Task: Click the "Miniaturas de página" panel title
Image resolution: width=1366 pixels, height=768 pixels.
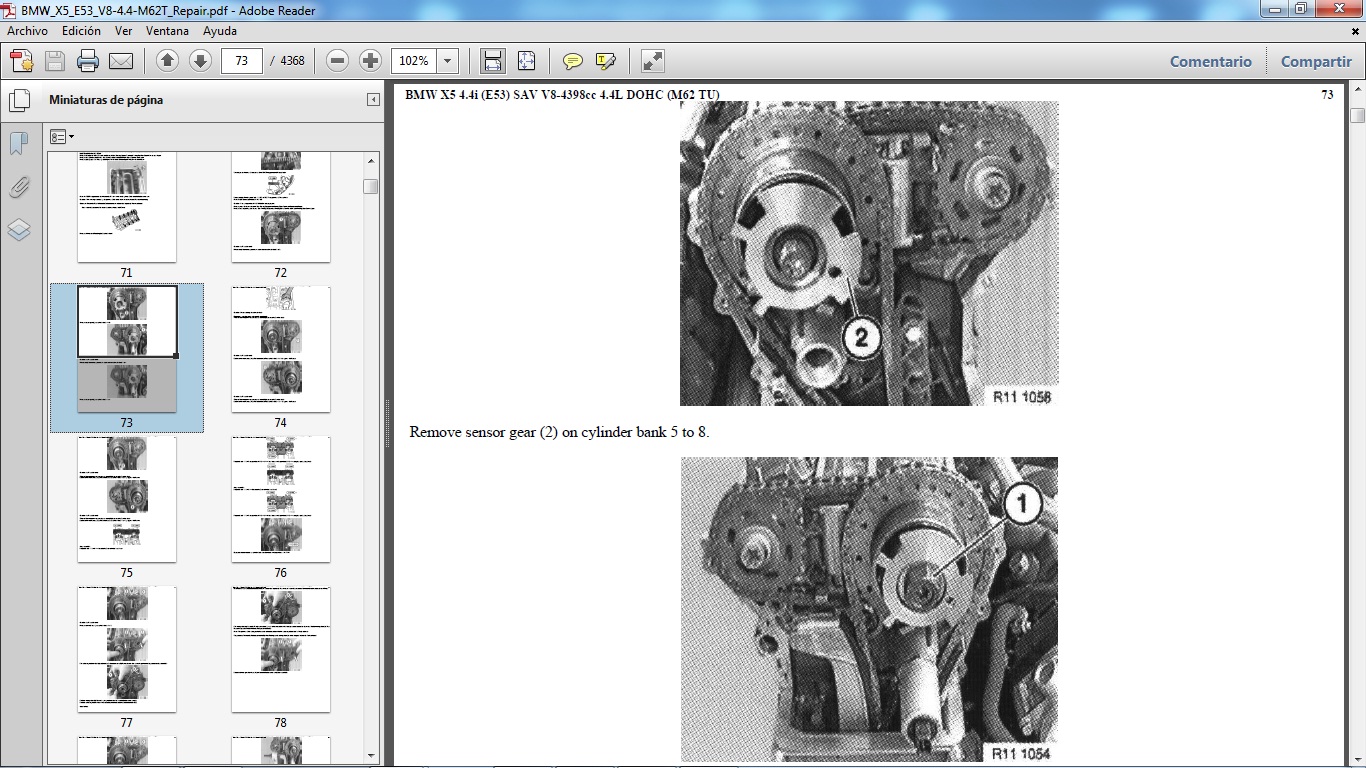Action: (x=106, y=100)
